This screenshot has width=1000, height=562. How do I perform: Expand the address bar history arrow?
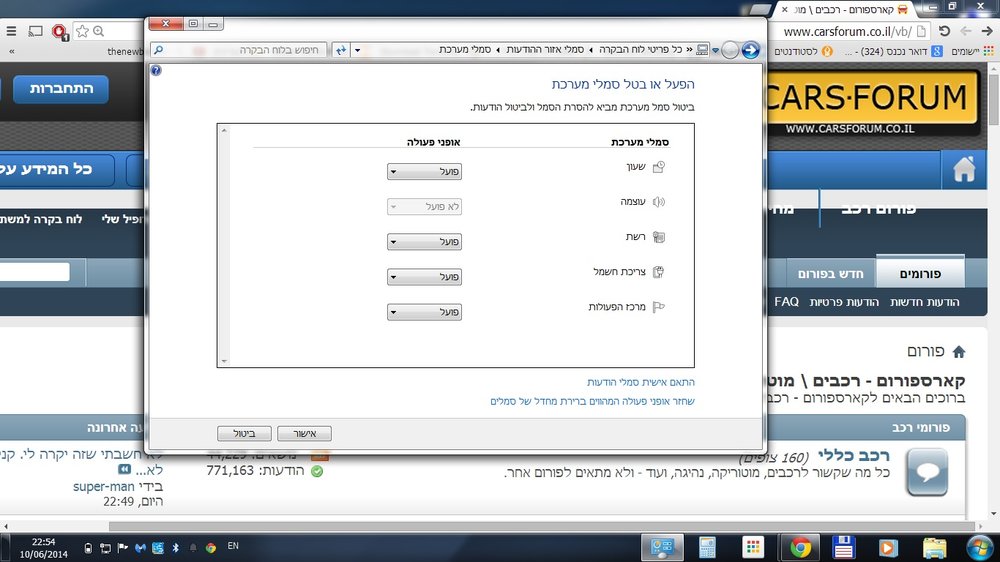tap(357, 50)
